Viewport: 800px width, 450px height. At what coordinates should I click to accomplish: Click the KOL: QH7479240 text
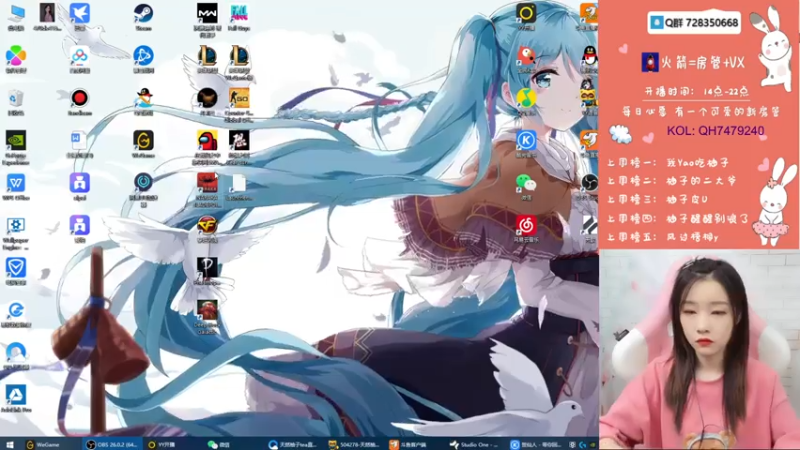tap(715, 131)
